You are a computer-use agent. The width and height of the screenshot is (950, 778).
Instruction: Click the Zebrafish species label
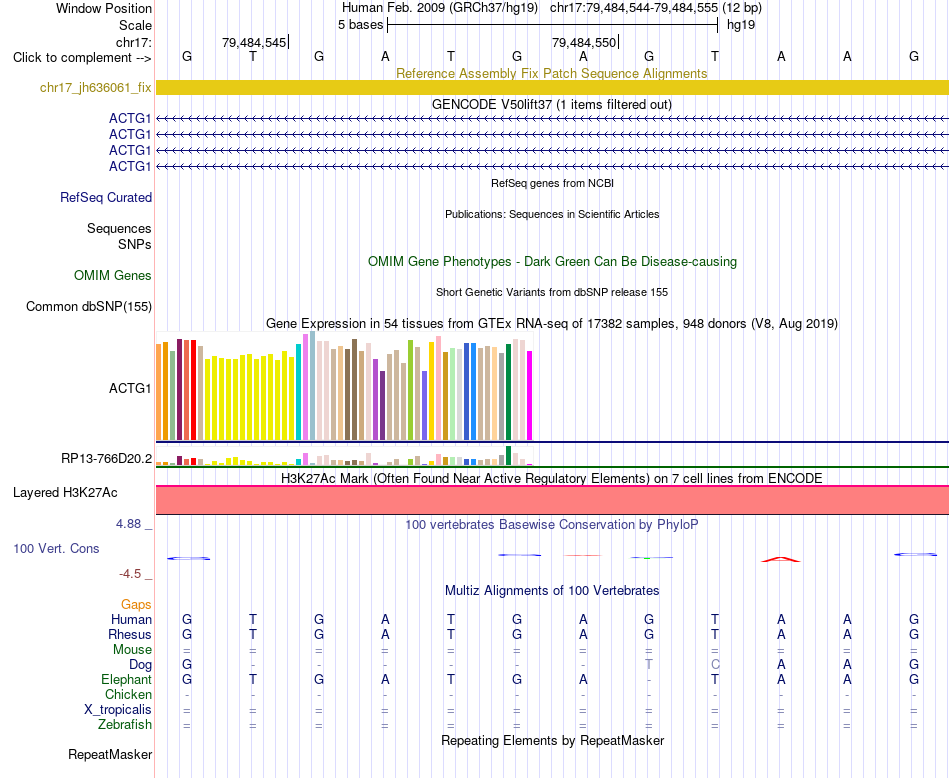point(125,724)
